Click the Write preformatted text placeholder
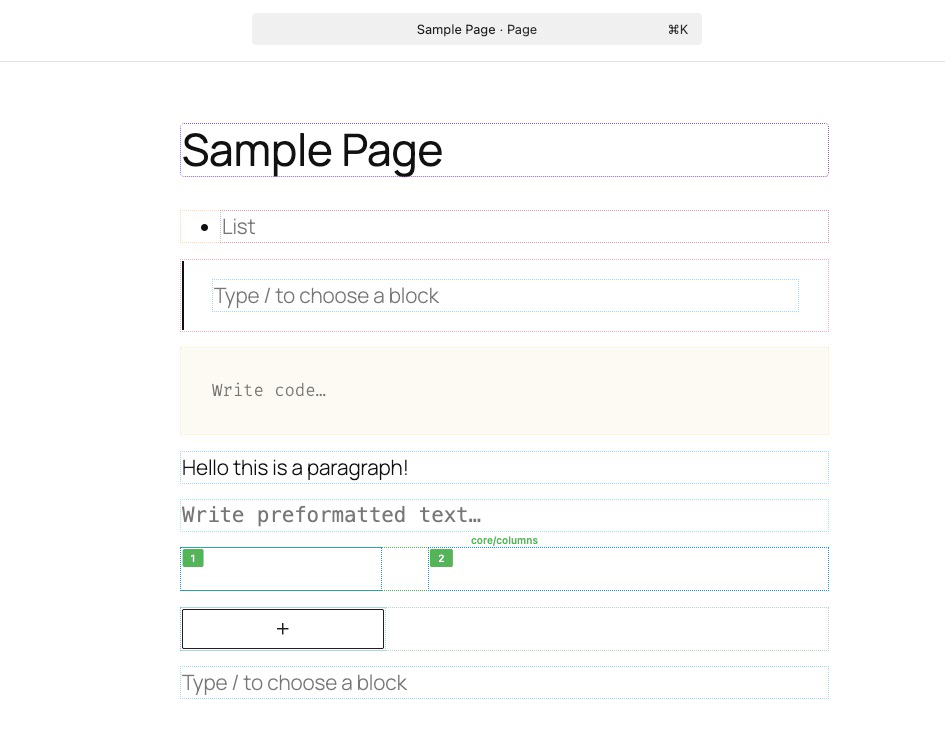This screenshot has width=945, height=748. tap(330, 514)
